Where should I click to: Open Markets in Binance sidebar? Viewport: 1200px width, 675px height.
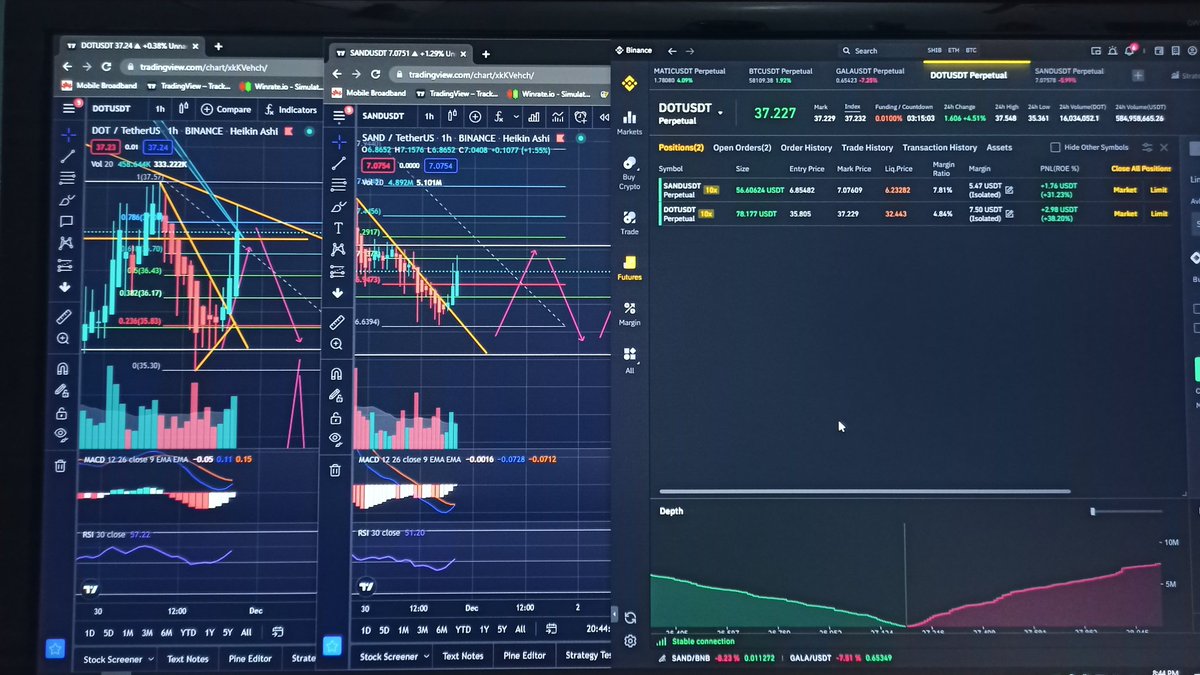tap(629, 122)
